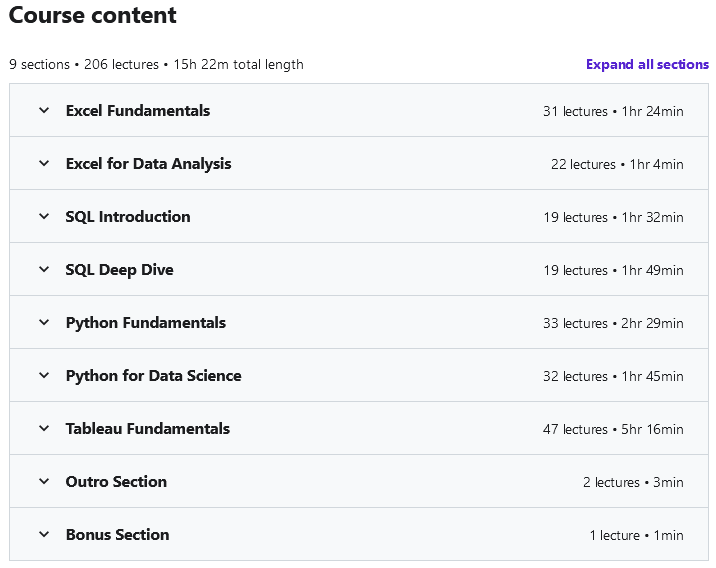Click the Tableau Fundamentals section title
This screenshot has width=716, height=568.
tap(148, 429)
